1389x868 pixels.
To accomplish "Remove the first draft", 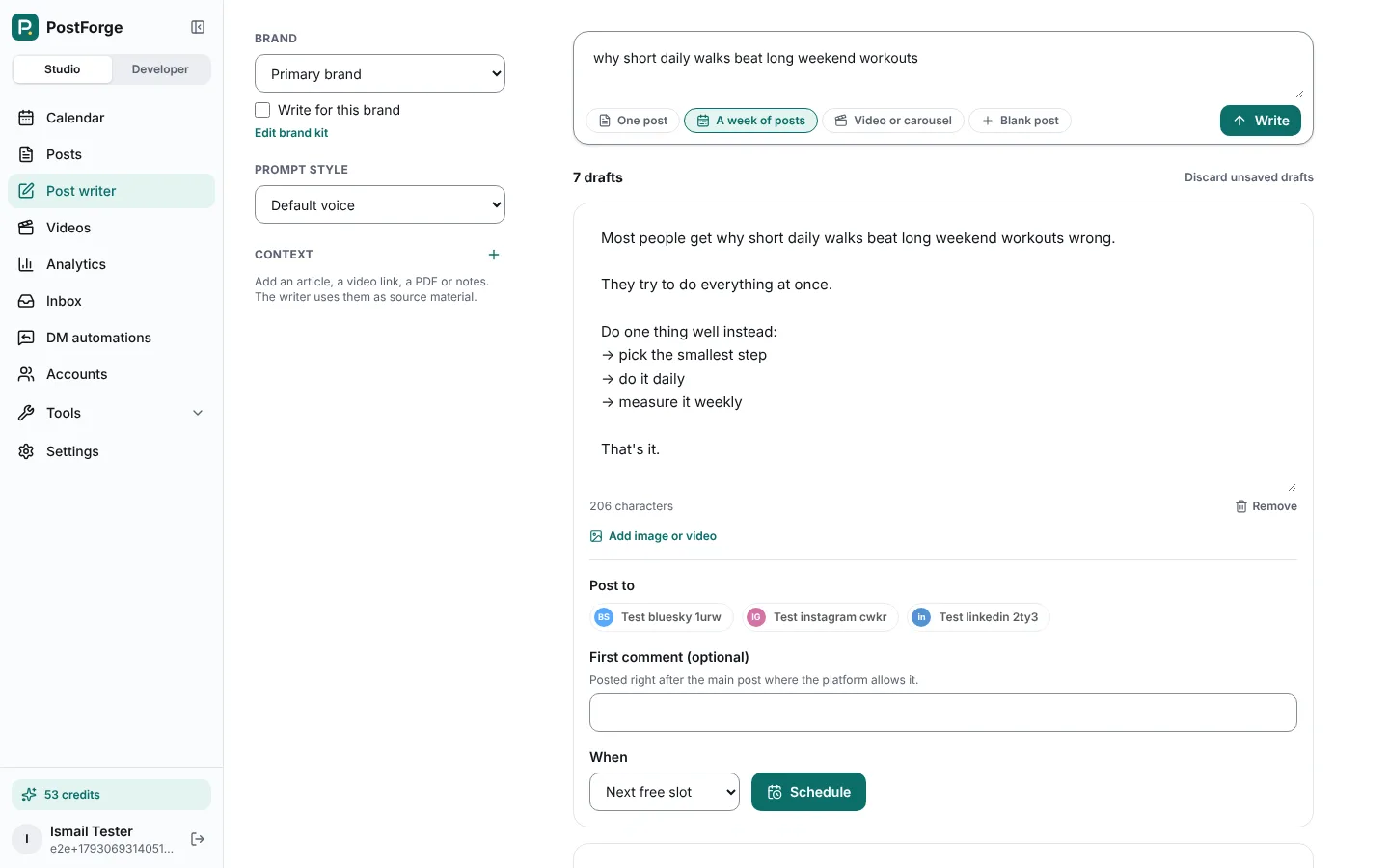I will point(1266,506).
